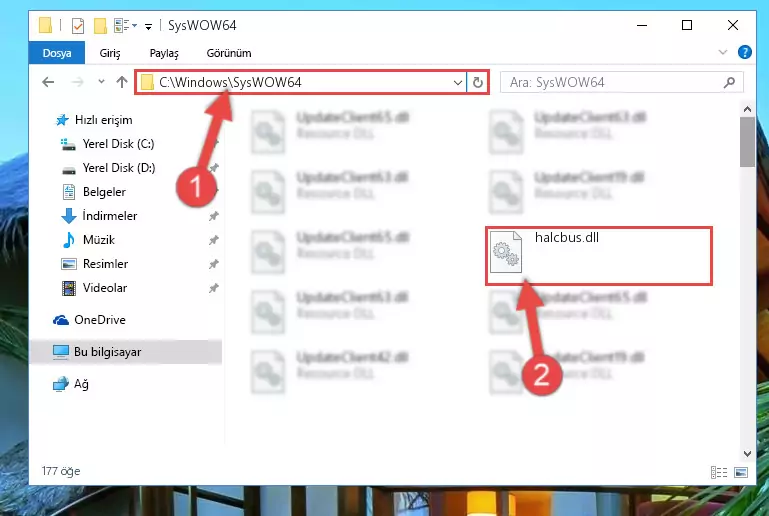Open the Dosya file menu
The height and width of the screenshot is (516, 769).
57,53
